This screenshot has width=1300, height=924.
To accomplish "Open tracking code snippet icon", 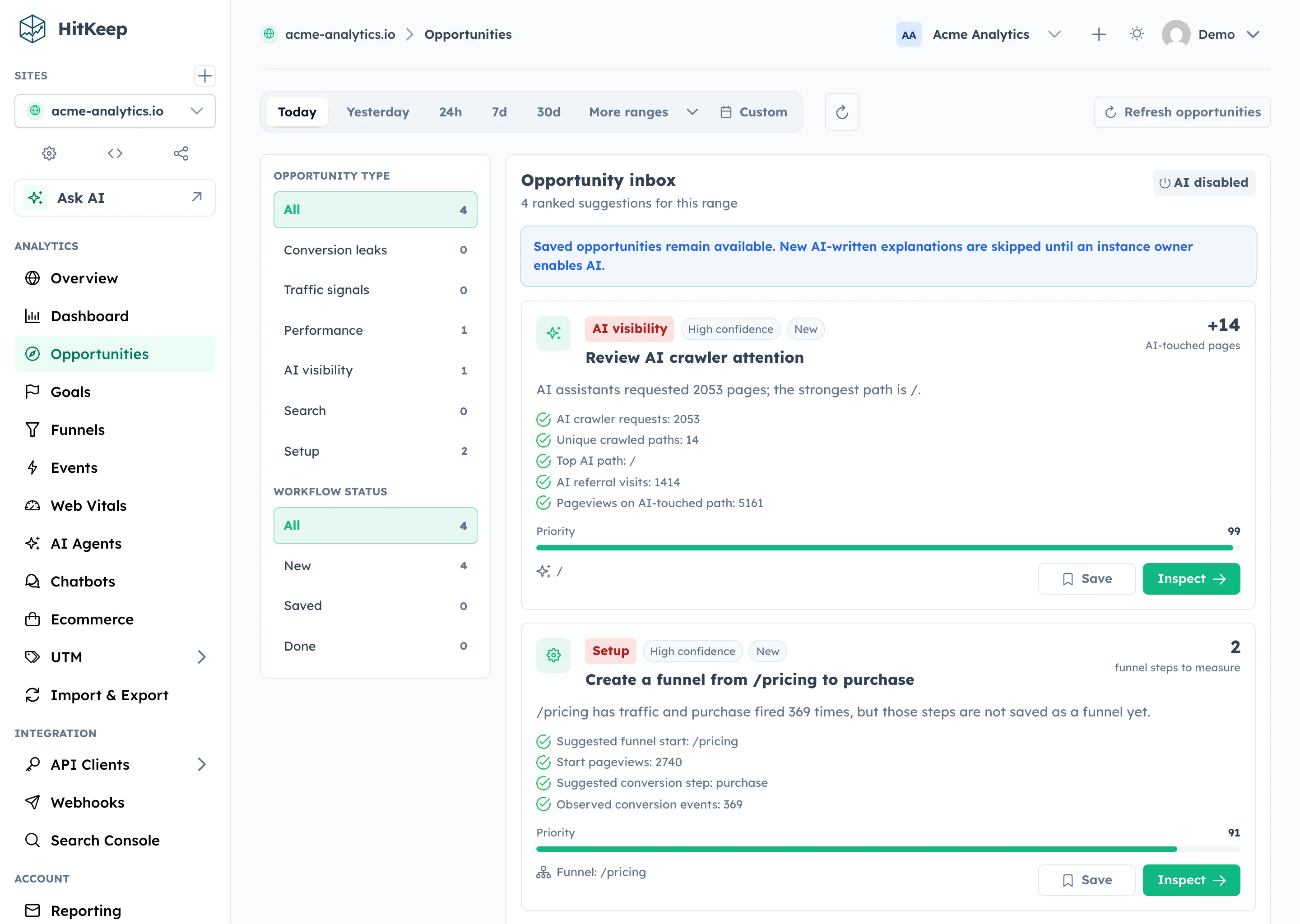I will click(x=115, y=153).
